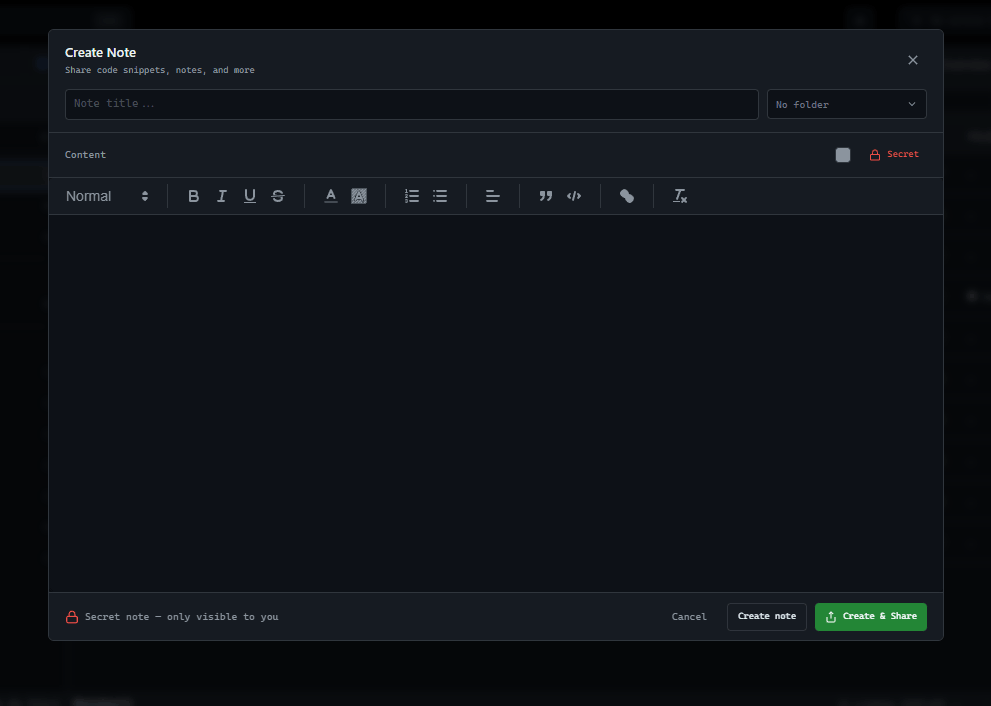Insert a bullet list
Viewport: 991px width, 706px height.
(x=439, y=196)
